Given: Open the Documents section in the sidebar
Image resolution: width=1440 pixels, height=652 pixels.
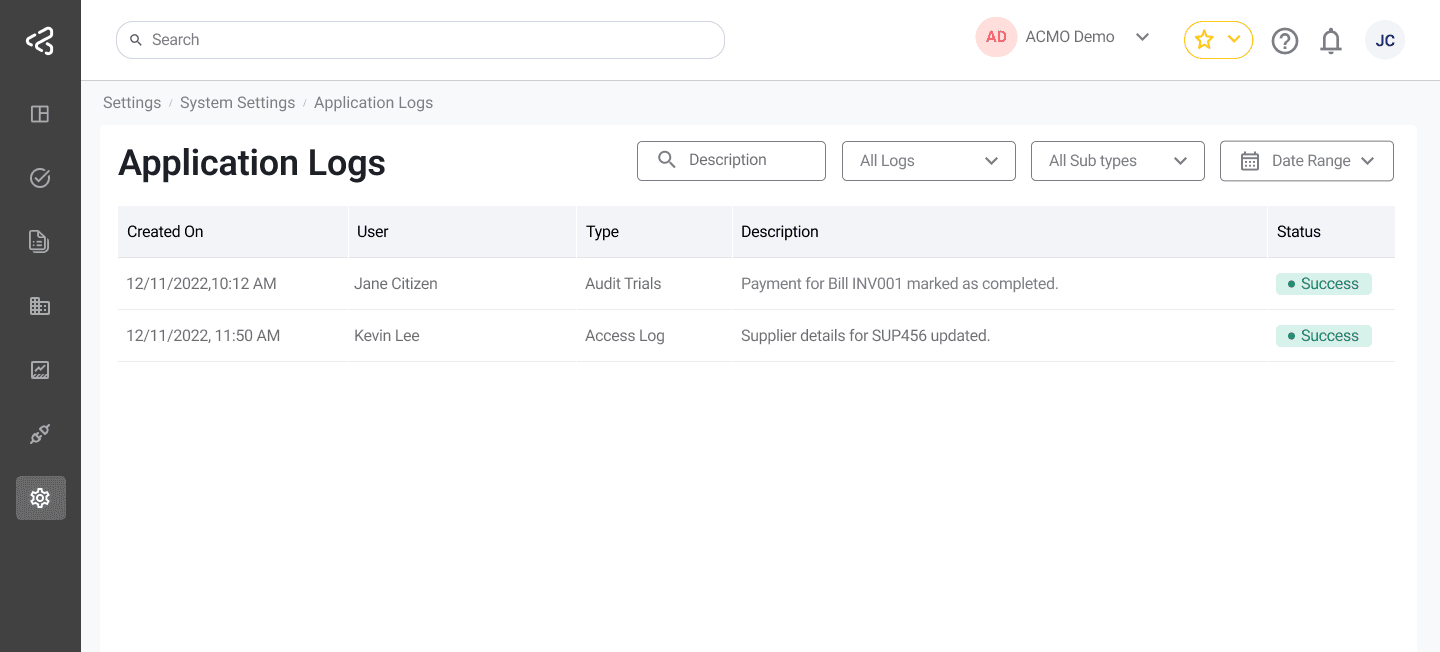Looking at the screenshot, I should [x=40, y=241].
